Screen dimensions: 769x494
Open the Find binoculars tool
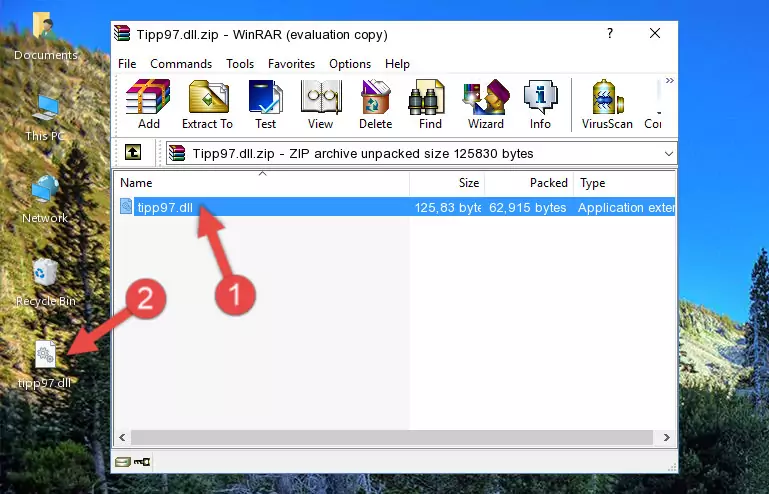click(430, 104)
